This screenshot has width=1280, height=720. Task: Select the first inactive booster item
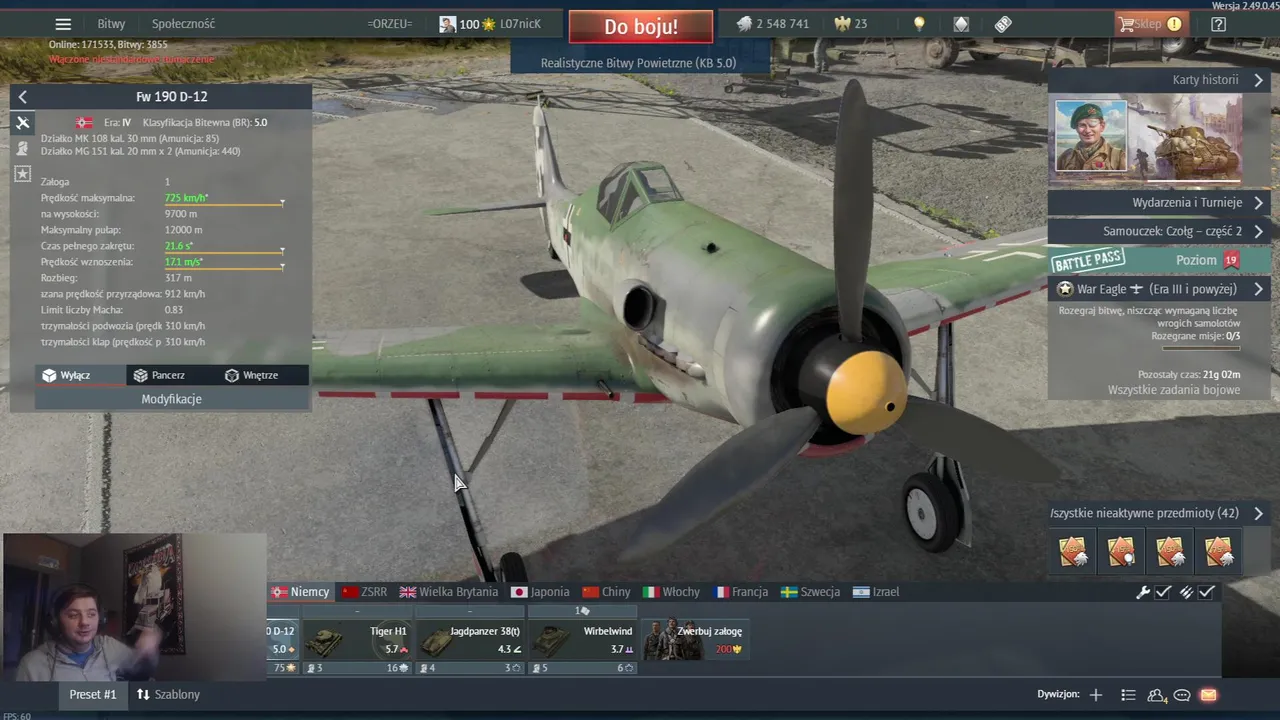(x=1073, y=551)
